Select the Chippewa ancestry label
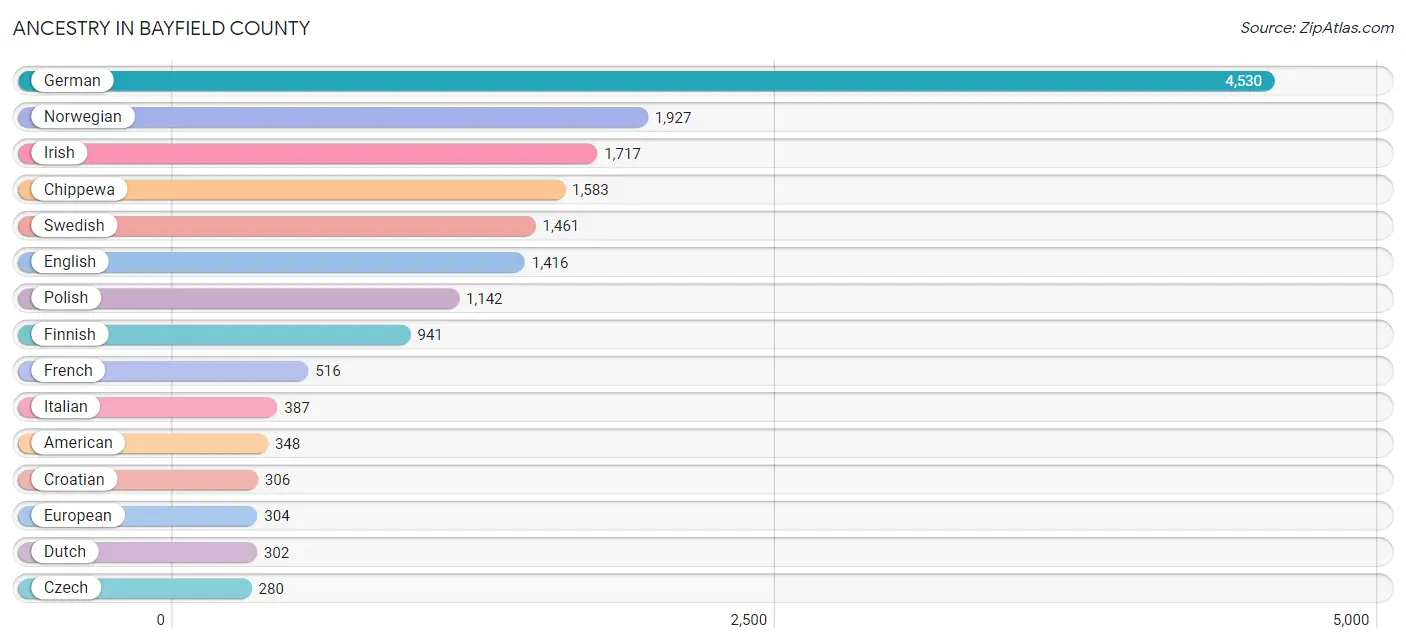Viewport: 1406px width, 644px height. point(79,190)
